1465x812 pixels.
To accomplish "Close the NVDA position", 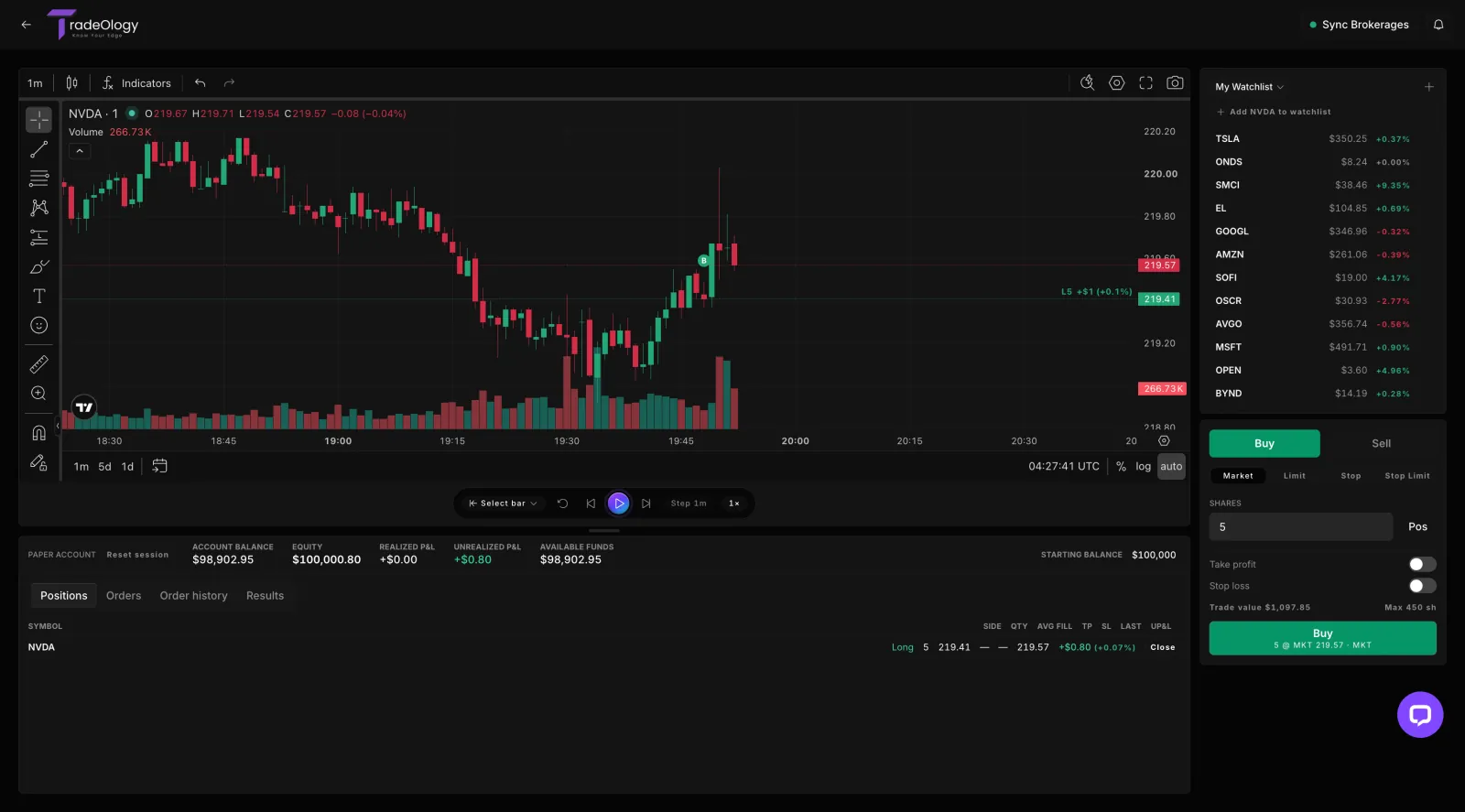I will (x=1163, y=647).
